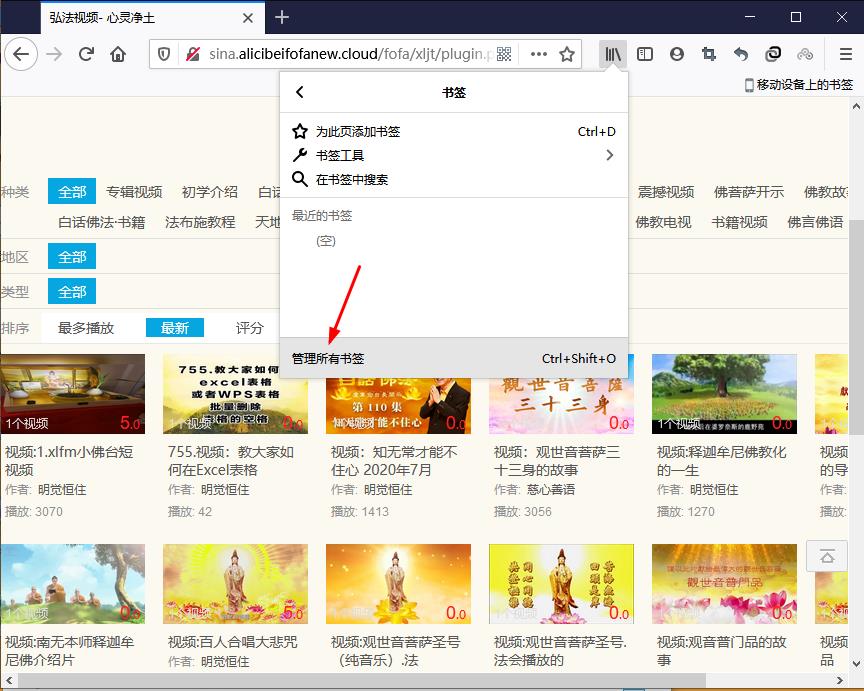Open the 南无本师释迦牟尼佛介绍片 thumbnail

pos(73,584)
